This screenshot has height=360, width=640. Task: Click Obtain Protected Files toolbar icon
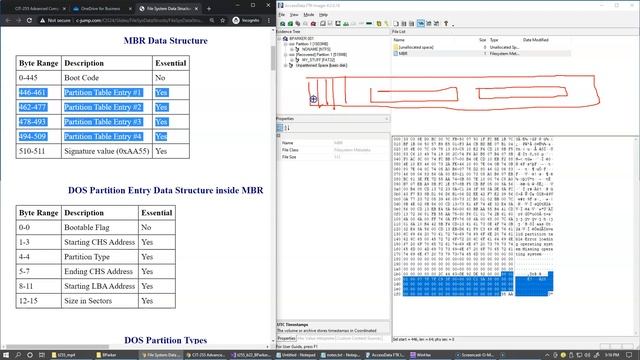[x=379, y=24]
